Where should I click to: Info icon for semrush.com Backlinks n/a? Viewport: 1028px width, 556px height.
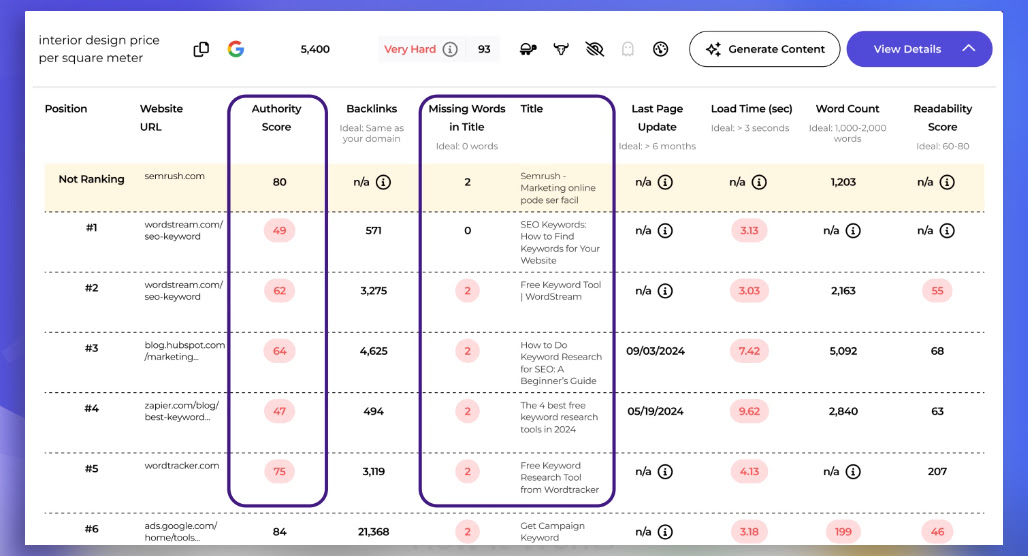coord(384,182)
